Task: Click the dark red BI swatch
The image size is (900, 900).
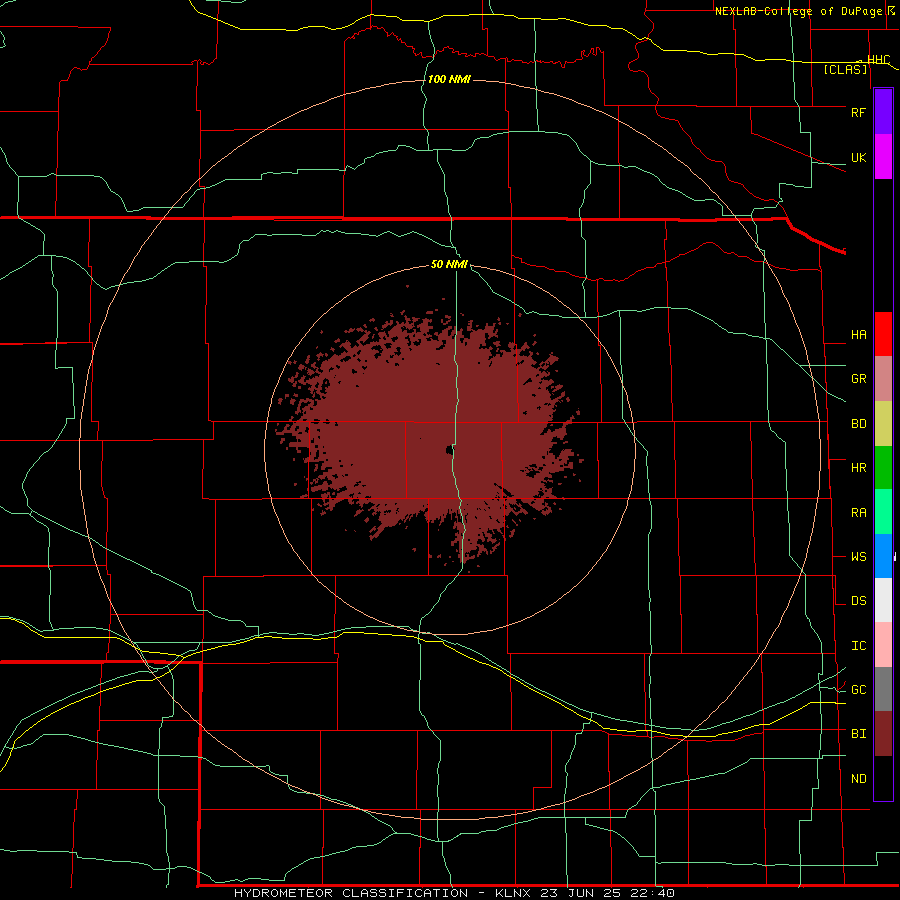Action: point(883,734)
